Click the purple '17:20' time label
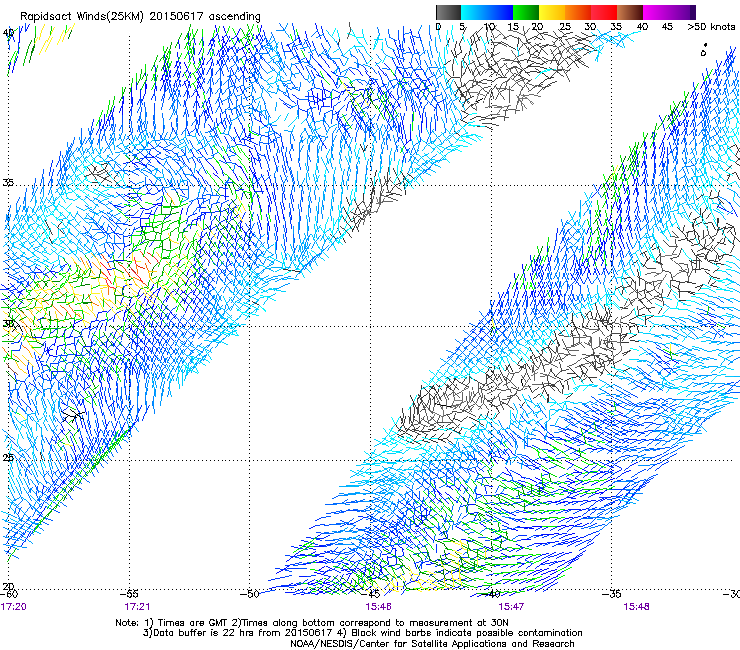740x650 pixels. [14, 607]
